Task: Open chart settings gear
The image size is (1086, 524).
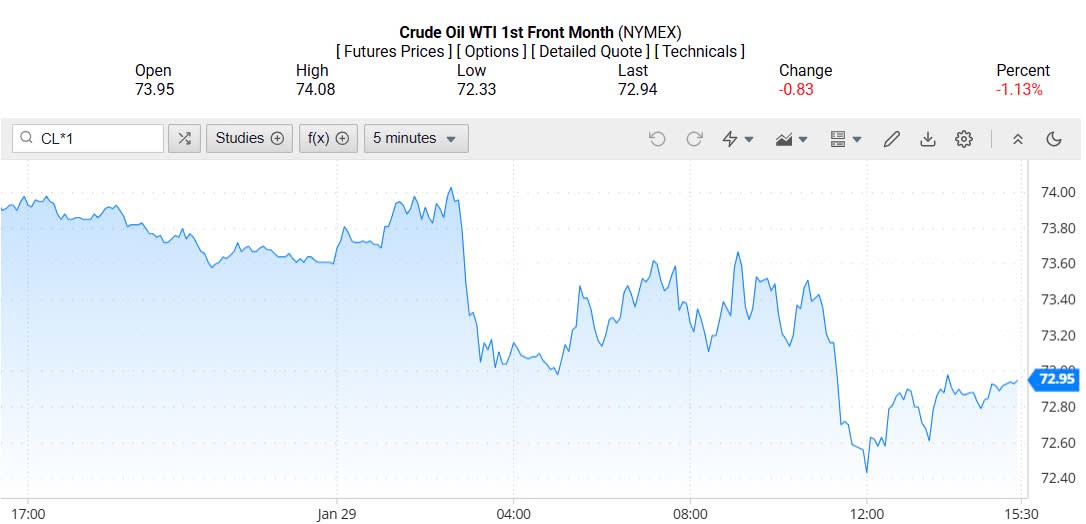Action: [964, 139]
